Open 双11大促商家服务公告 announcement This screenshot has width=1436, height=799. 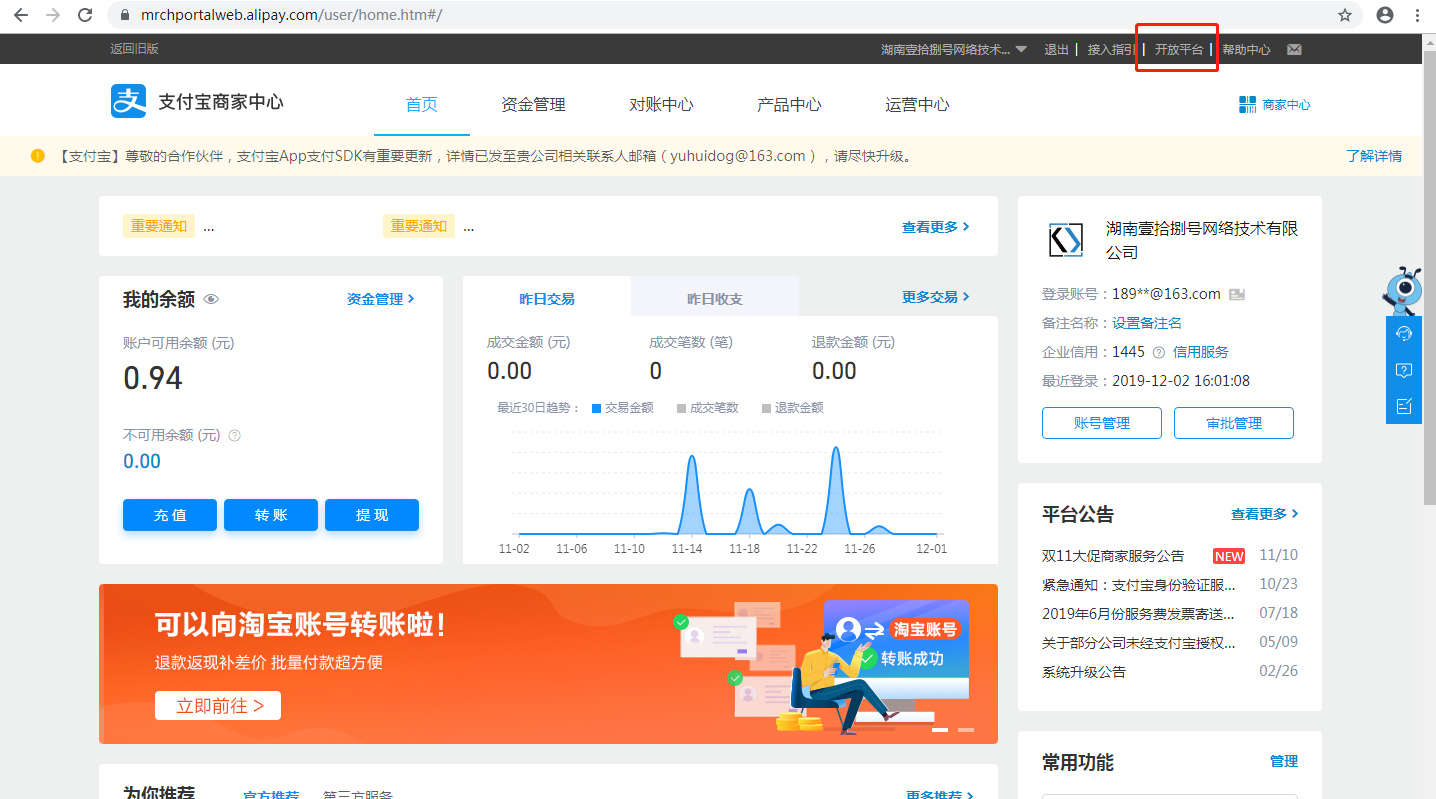[x=1113, y=556]
